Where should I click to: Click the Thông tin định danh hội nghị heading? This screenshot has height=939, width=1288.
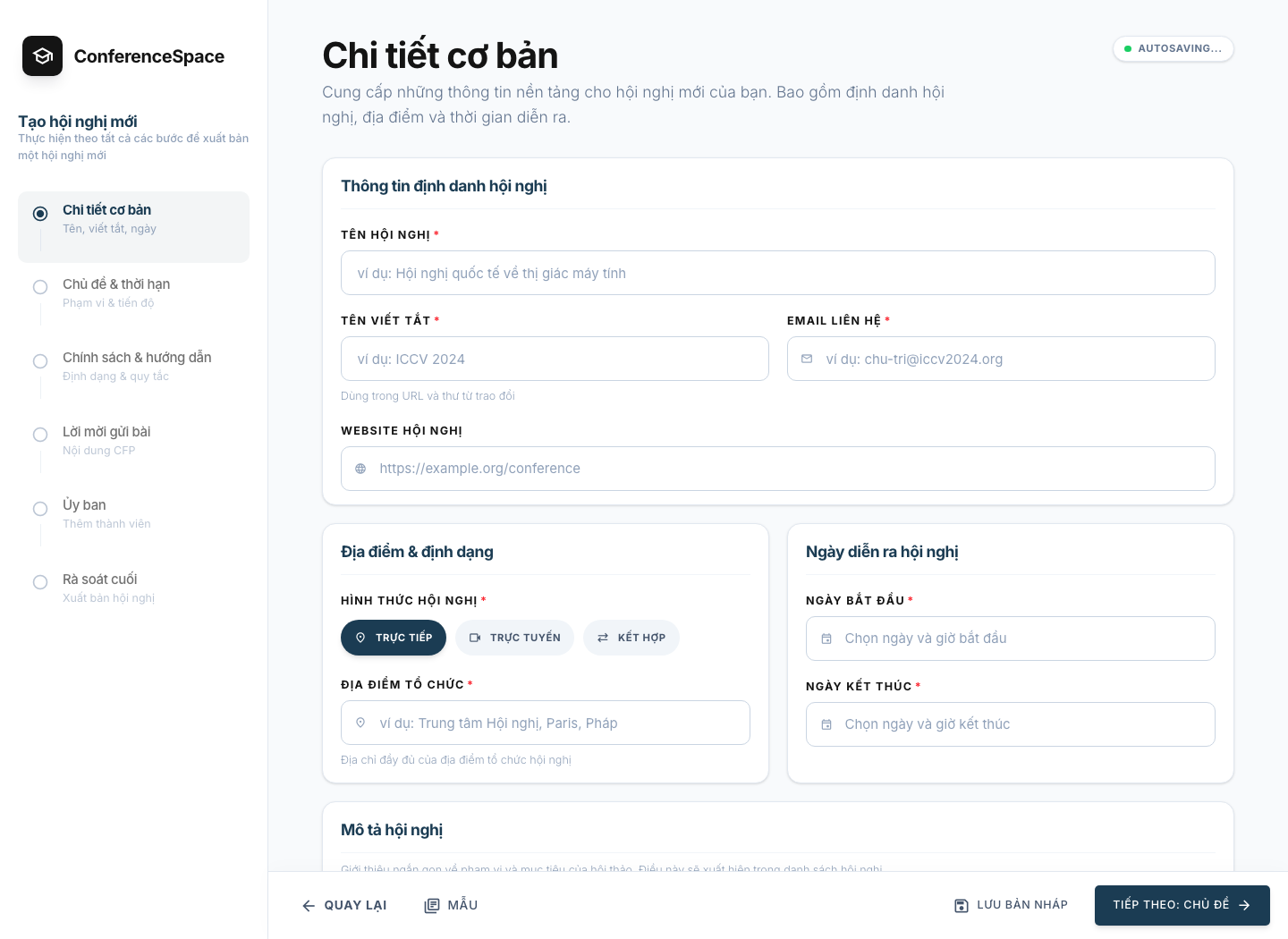tap(444, 186)
